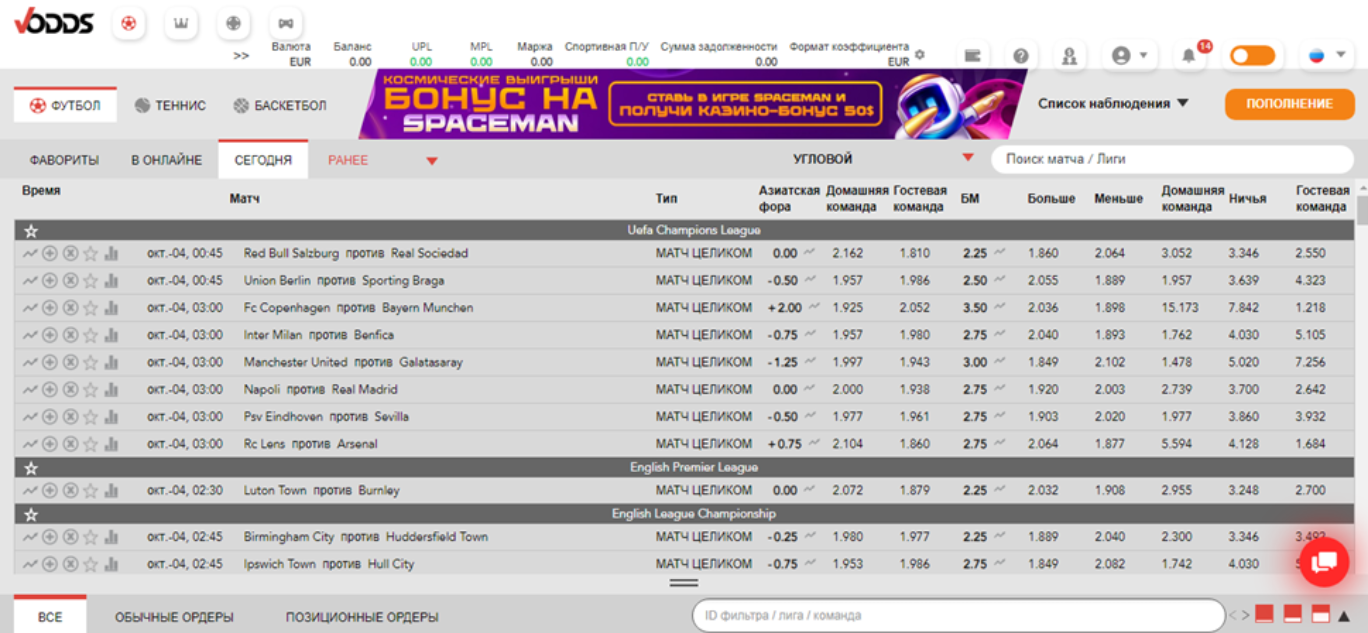Click the ПОПОЛНЕНИЕ deposit button

point(1289,103)
